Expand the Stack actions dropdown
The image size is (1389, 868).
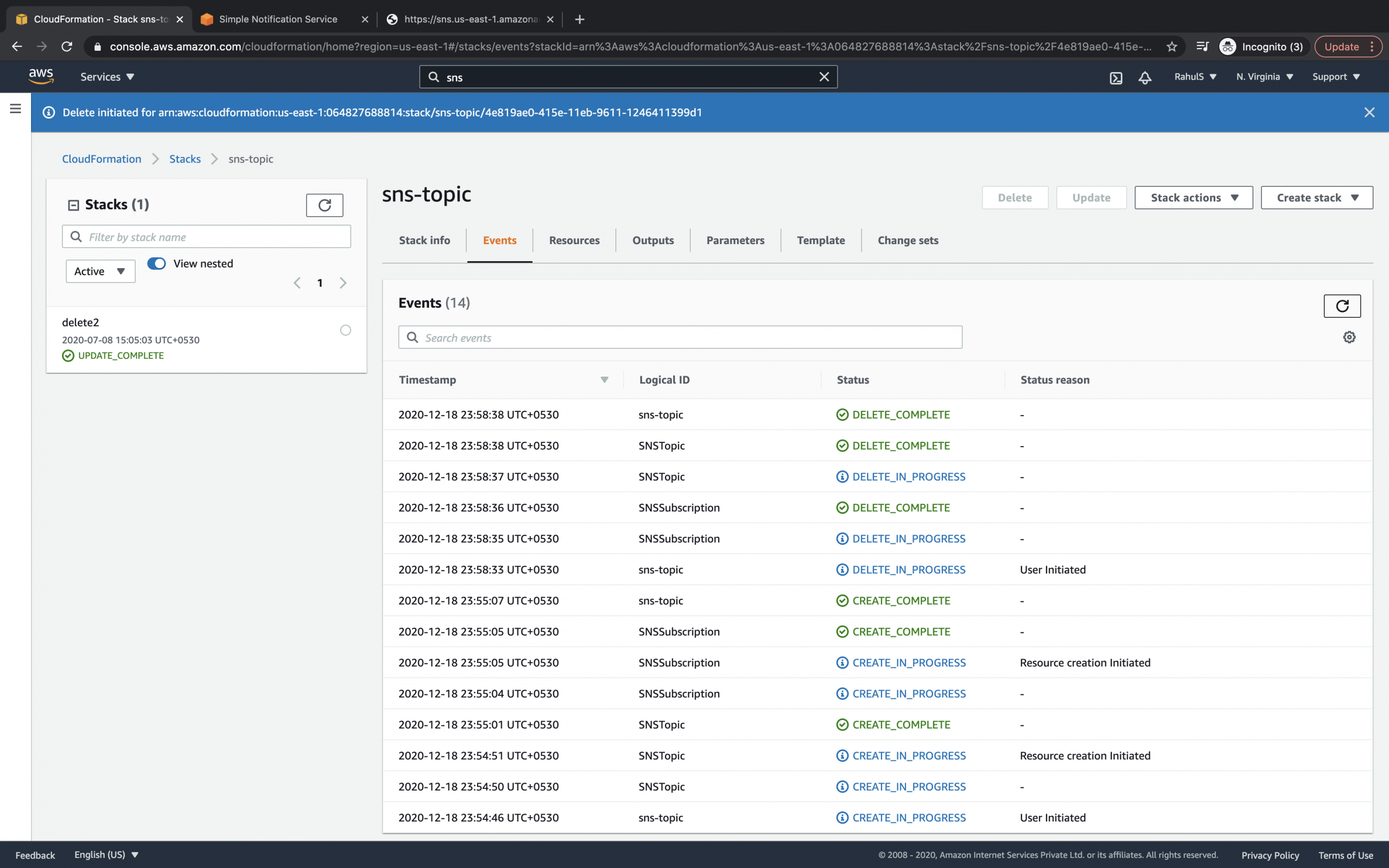(1193, 198)
